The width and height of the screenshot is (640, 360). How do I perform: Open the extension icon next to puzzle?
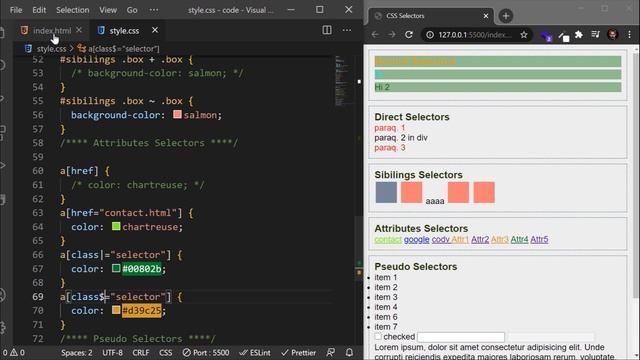tap(564, 37)
